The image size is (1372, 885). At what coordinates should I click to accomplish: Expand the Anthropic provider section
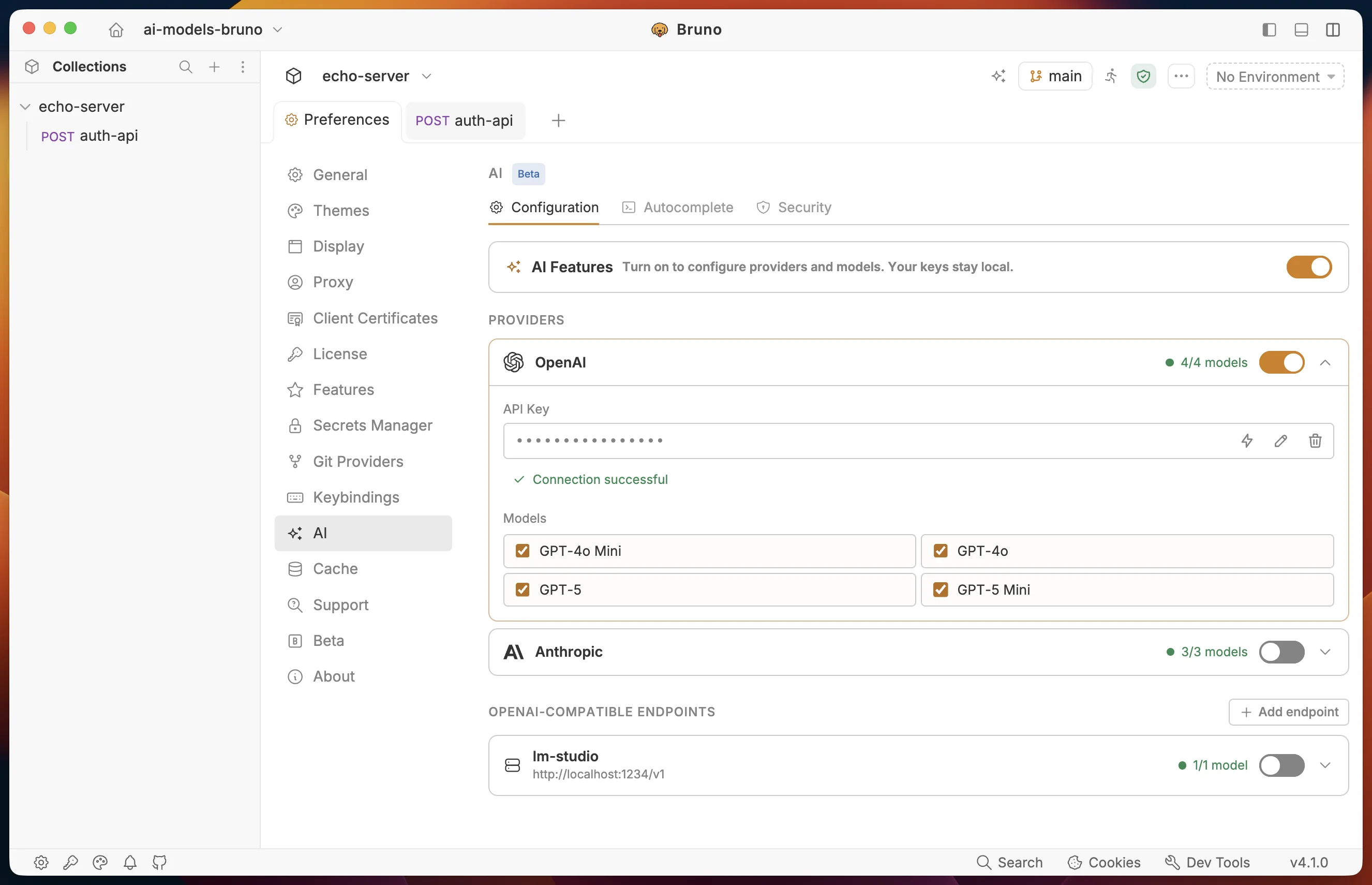point(1325,652)
